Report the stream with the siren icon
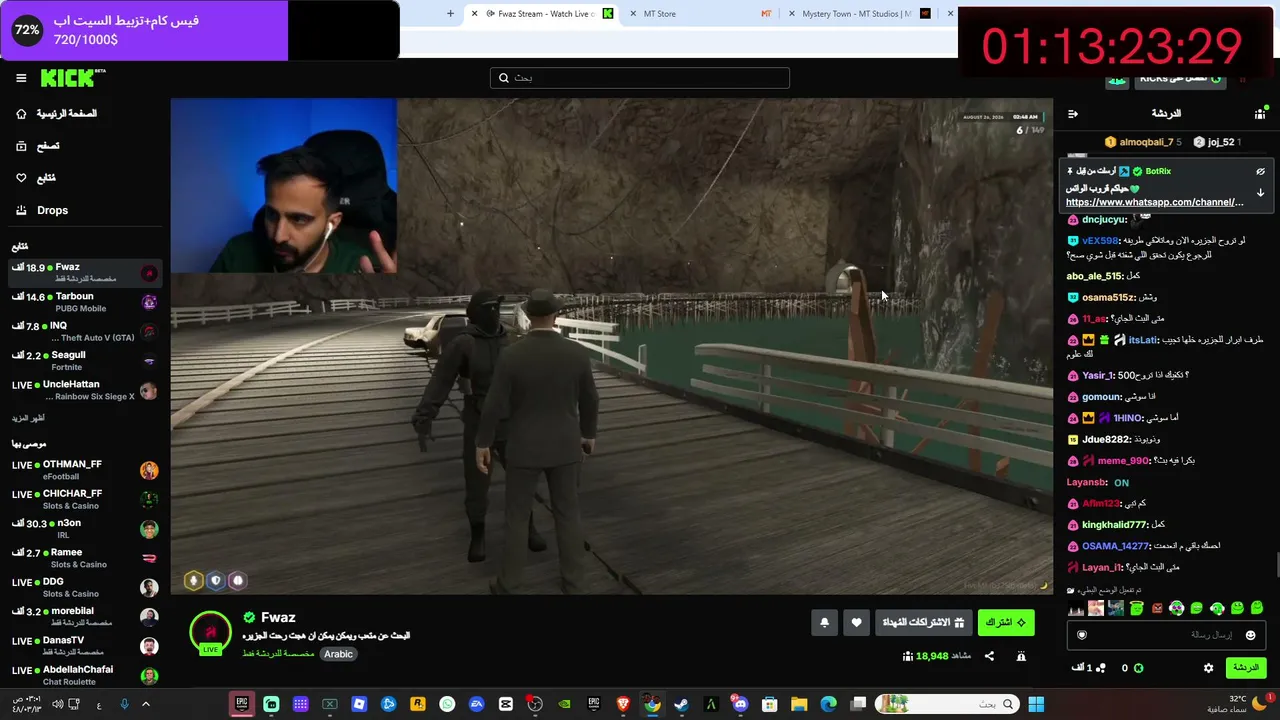Image resolution: width=1280 pixels, height=720 pixels. point(1021,656)
